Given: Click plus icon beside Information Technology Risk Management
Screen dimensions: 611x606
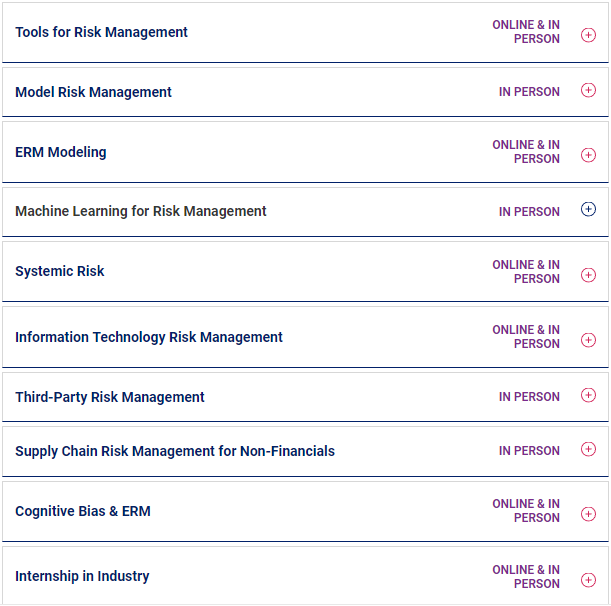Looking at the screenshot, I should coord(588,340).
